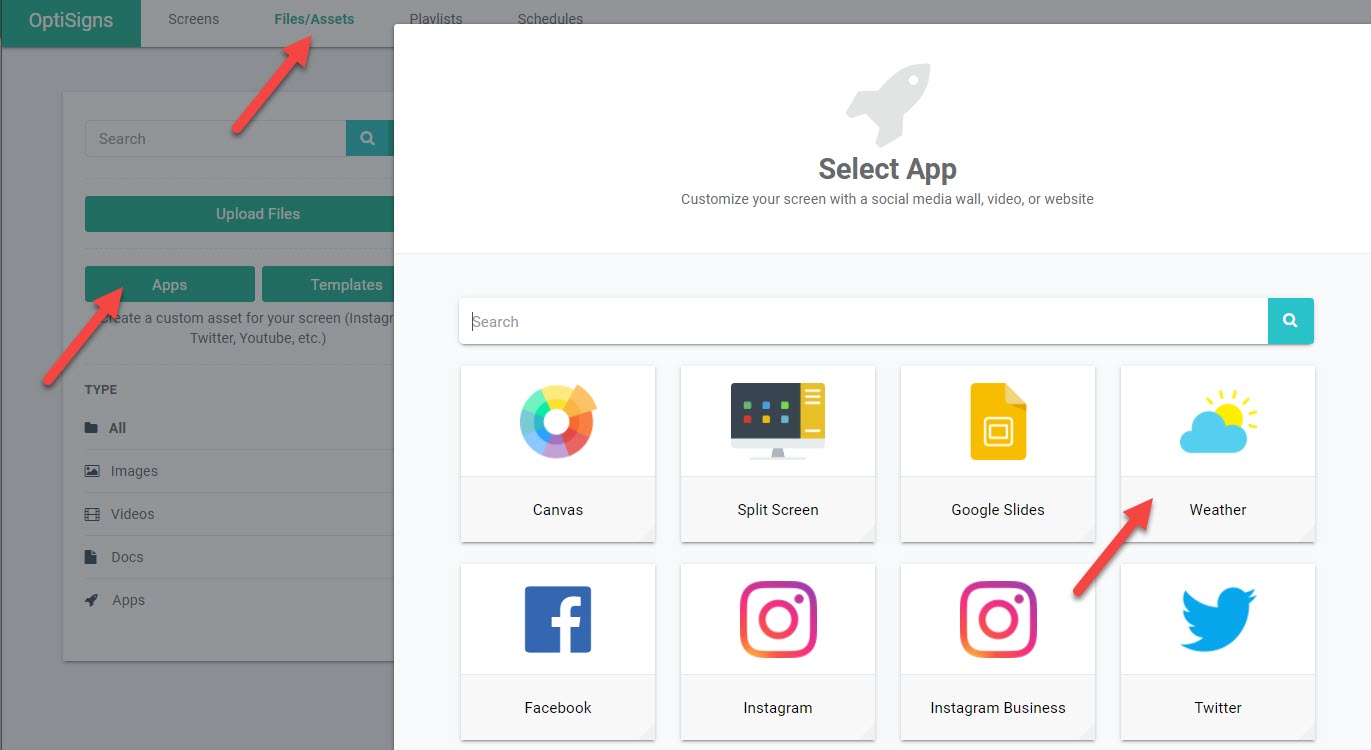Click the Select App search magnifier button
1371x750 pixels.
coord(1291,321)
